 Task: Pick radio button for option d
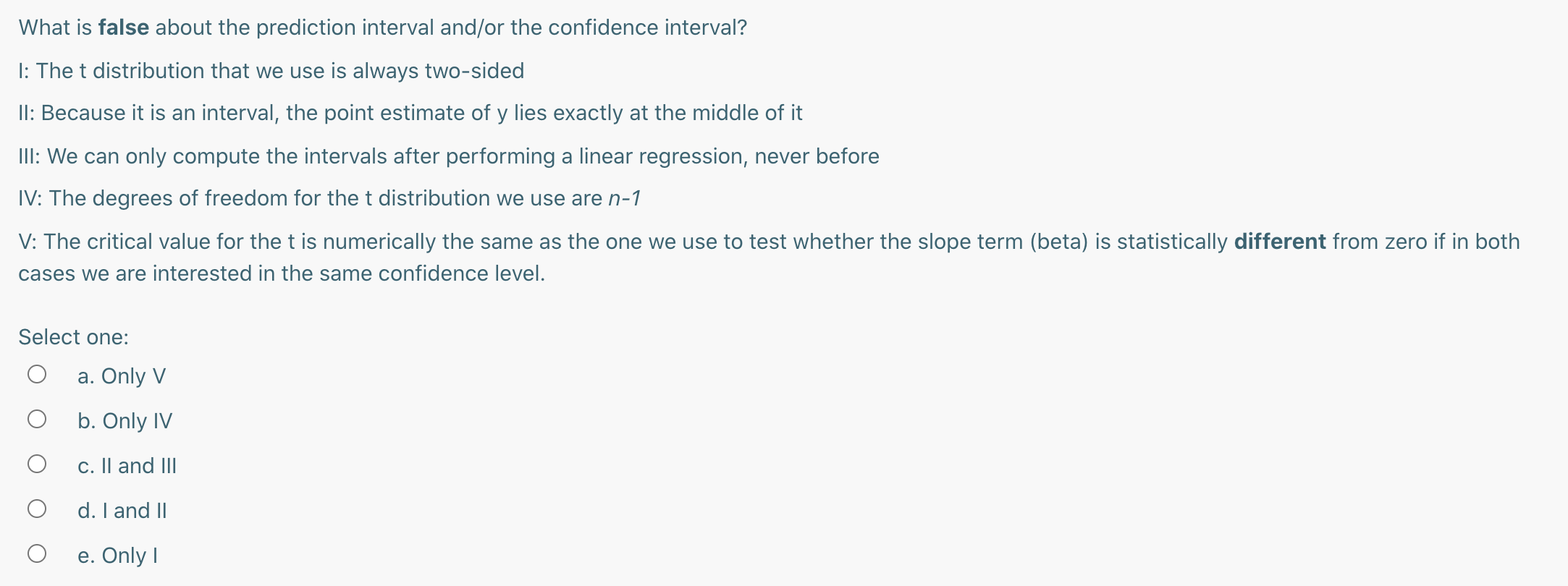(37, 509)
